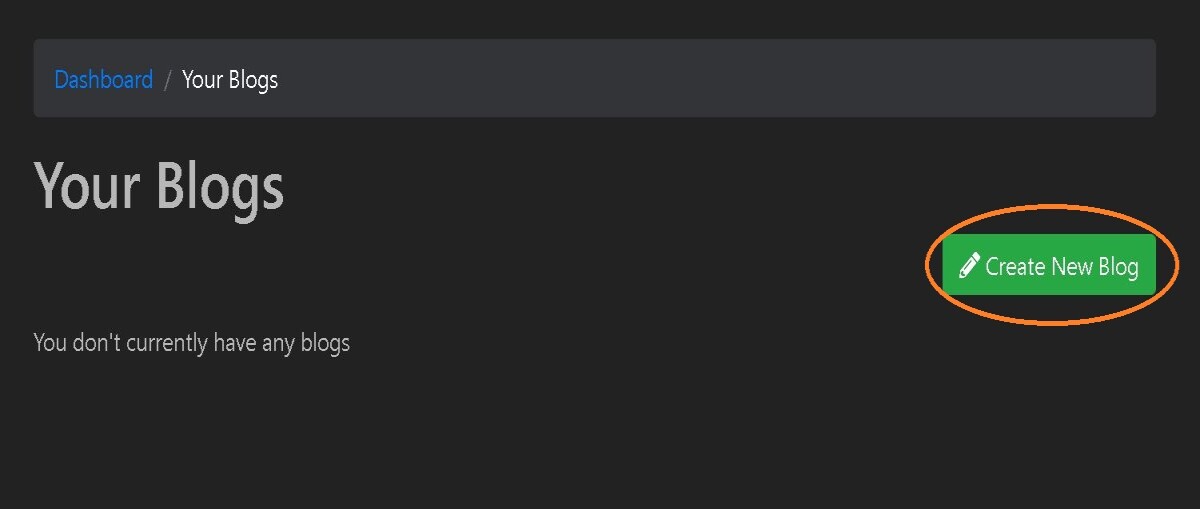This screenshot has height=509, width=1200.
Task: Click "Your Blogs" text in breadcrumb trail
Action: [230, 80]
